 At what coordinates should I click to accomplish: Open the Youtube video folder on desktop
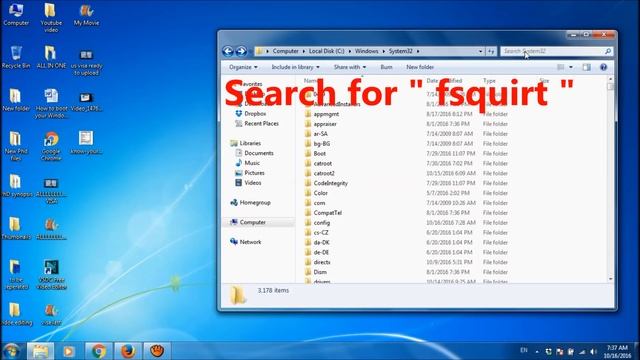click(51, 18)
